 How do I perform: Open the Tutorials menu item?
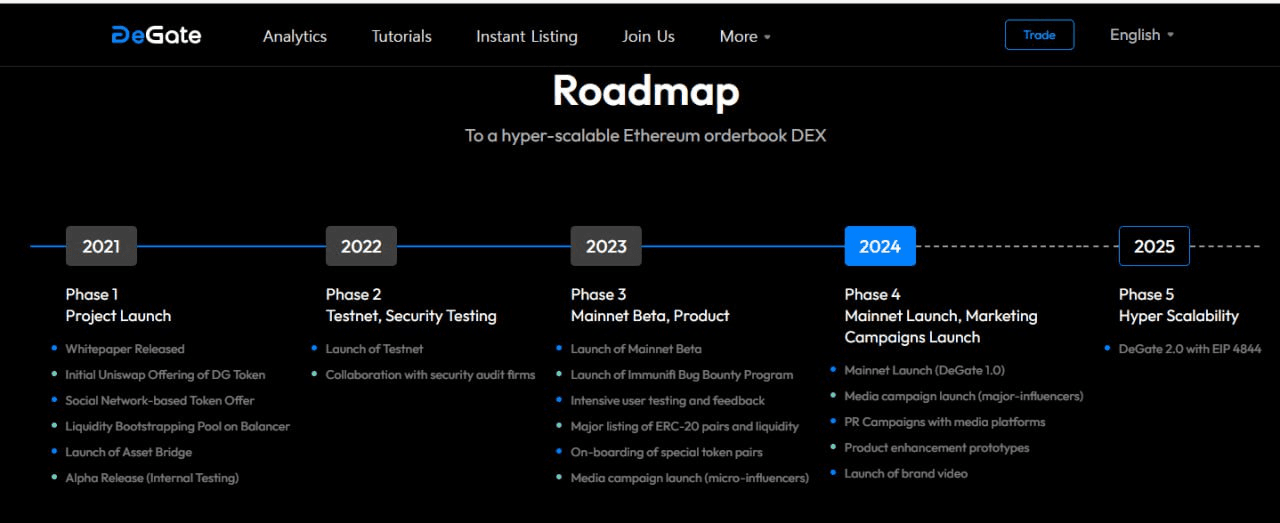coord(402,36)
